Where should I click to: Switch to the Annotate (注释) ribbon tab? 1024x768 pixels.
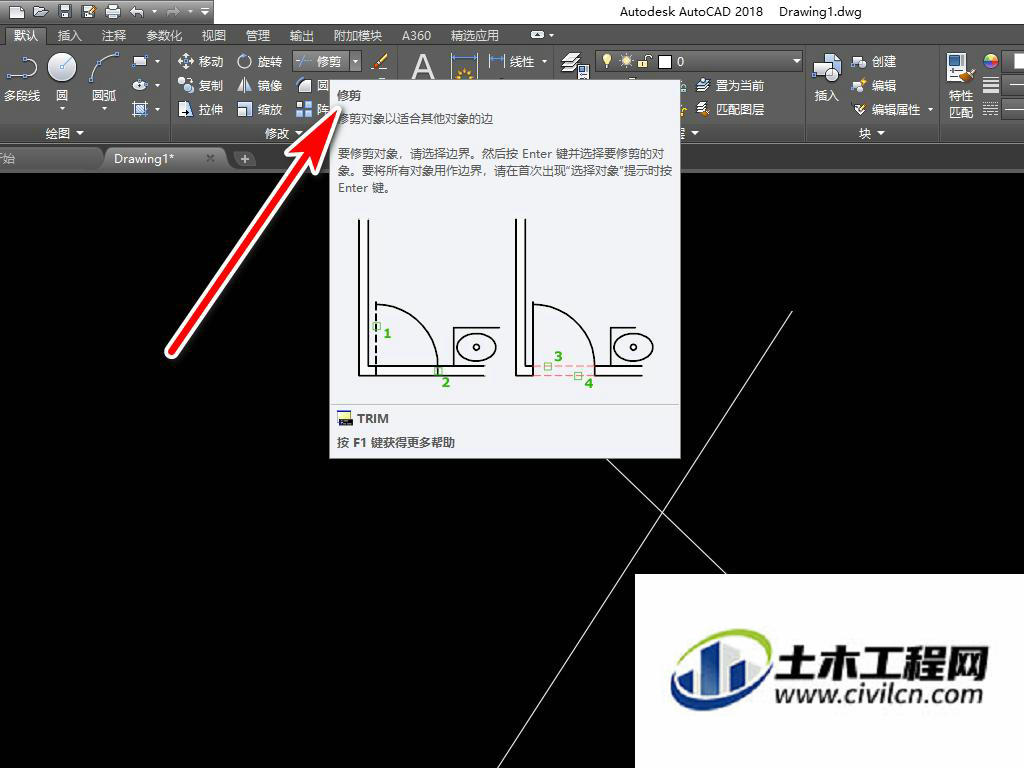pyautogui.click(x=114, y=35)
